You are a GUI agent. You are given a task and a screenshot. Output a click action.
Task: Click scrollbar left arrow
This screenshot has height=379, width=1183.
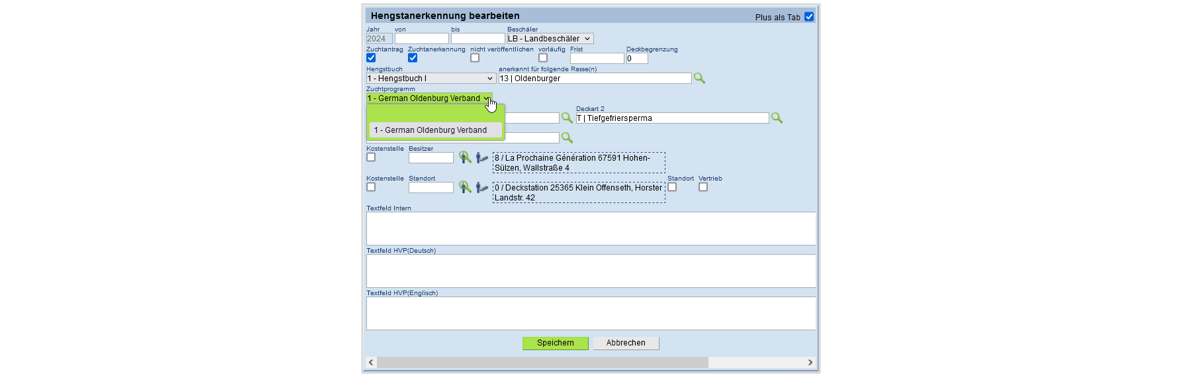tap(370, 363)
